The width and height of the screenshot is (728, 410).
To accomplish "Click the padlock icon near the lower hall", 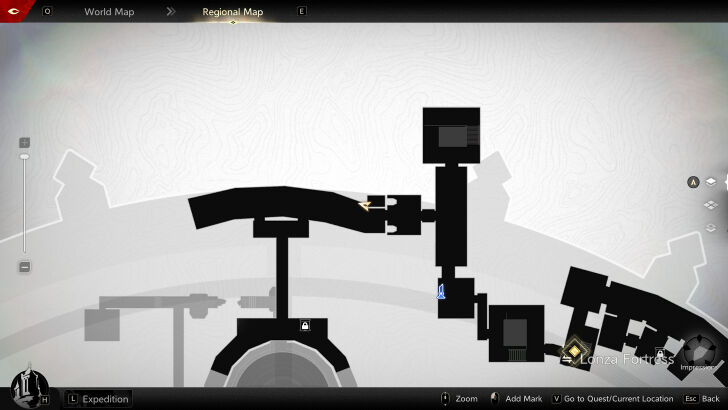I will click(x=305, y=325).
